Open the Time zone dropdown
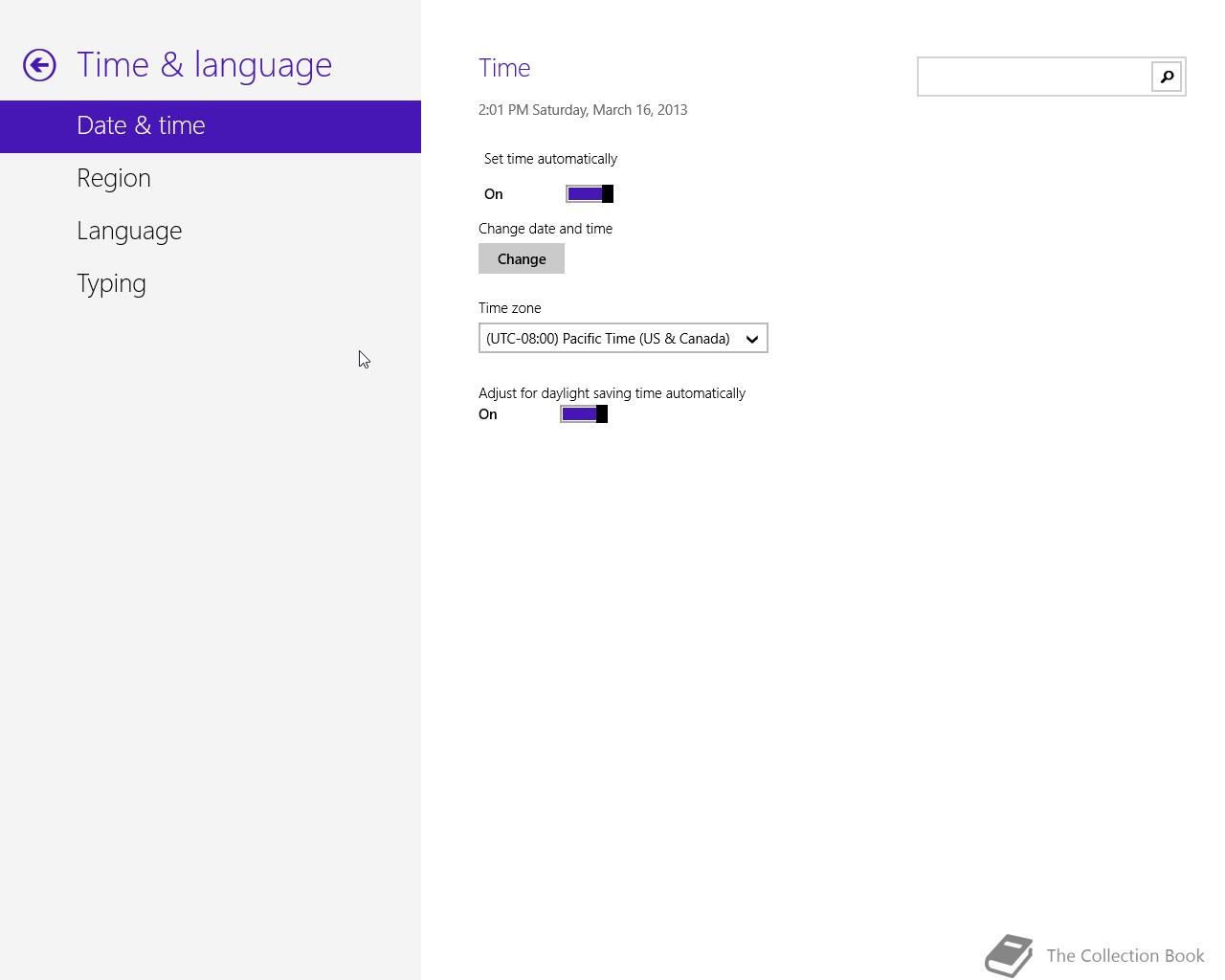This screenshot has height=980, width=1225. tap(623, 339)
